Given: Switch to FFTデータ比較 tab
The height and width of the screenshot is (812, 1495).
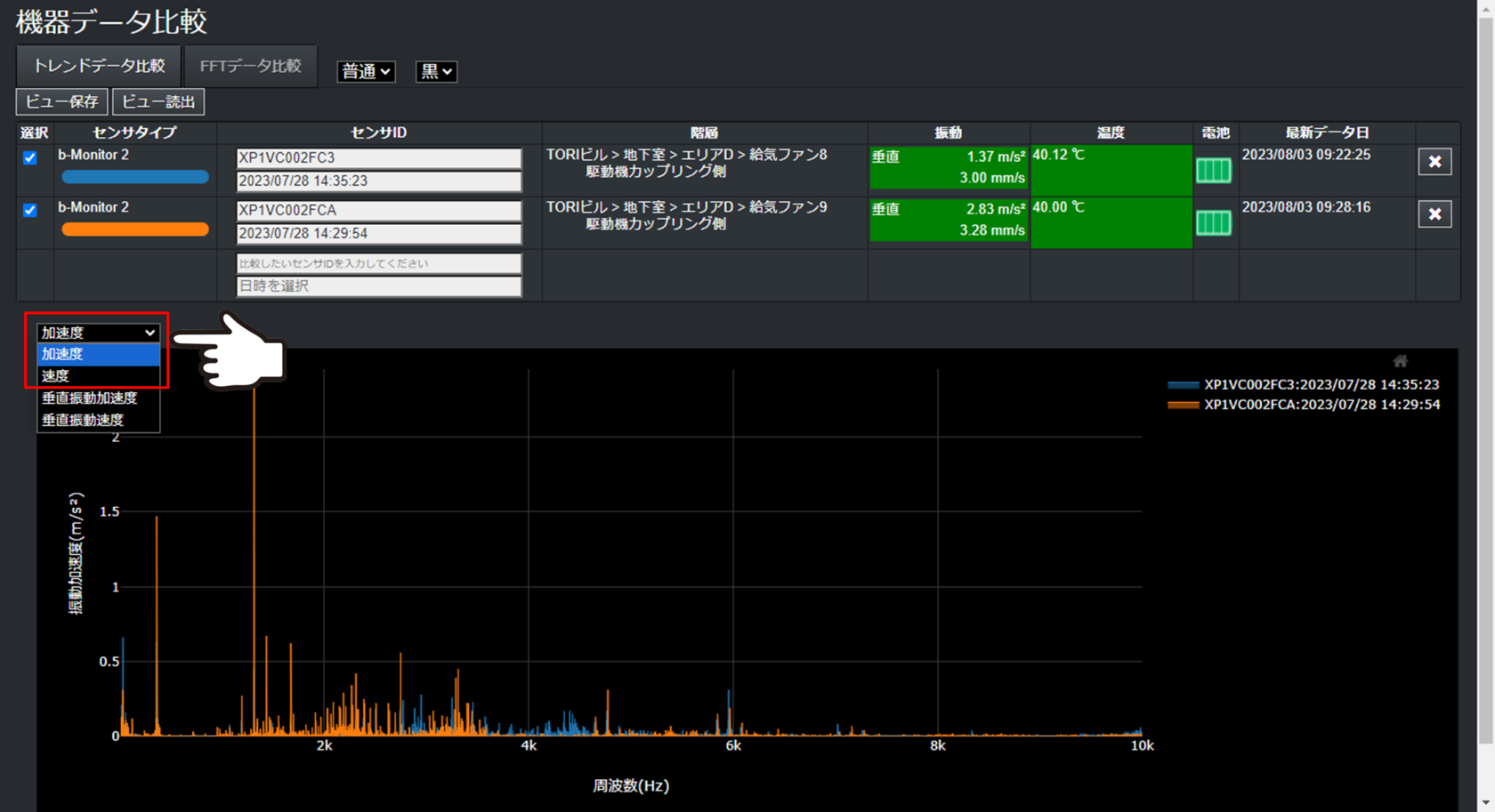Looking at the screenshot, I should click(x=251, y=66).
